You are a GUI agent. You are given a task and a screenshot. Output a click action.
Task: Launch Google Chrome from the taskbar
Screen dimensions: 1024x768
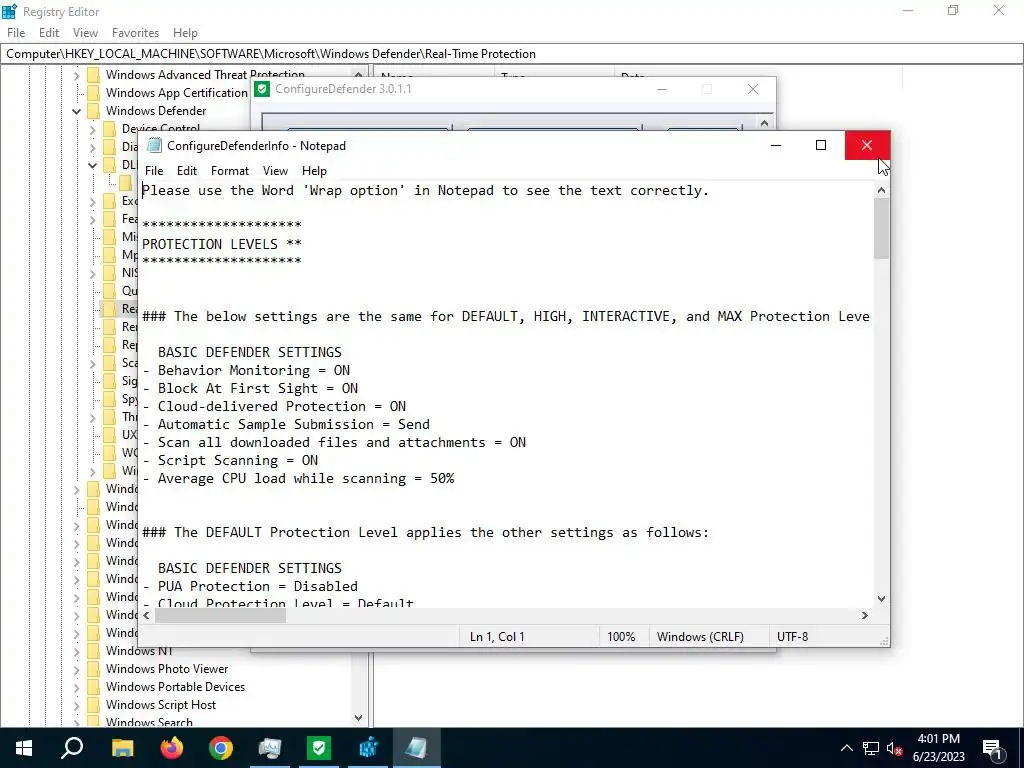[221, 748]
